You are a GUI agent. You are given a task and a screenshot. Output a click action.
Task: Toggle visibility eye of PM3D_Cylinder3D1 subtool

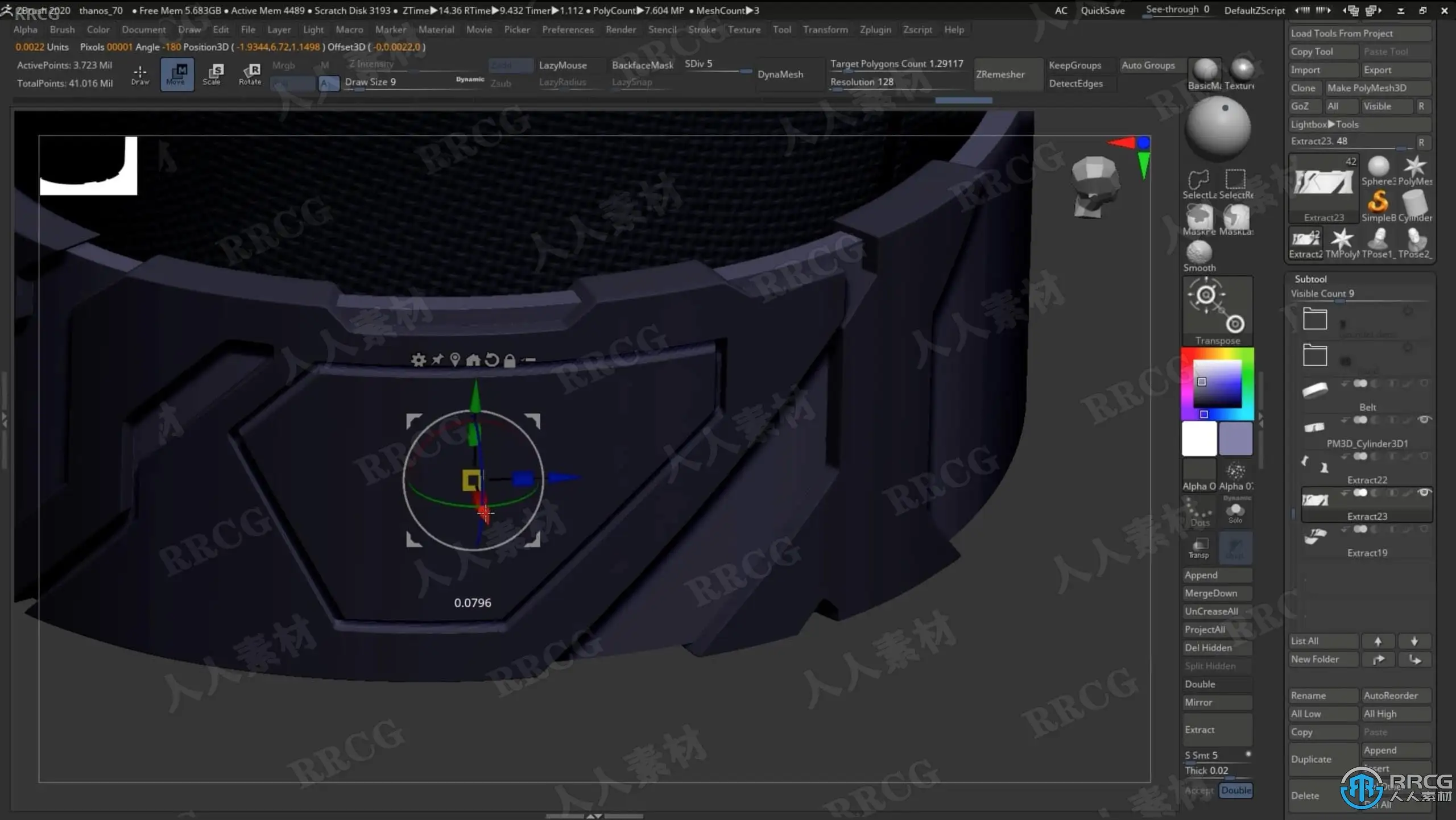(x=1424, y=420)
